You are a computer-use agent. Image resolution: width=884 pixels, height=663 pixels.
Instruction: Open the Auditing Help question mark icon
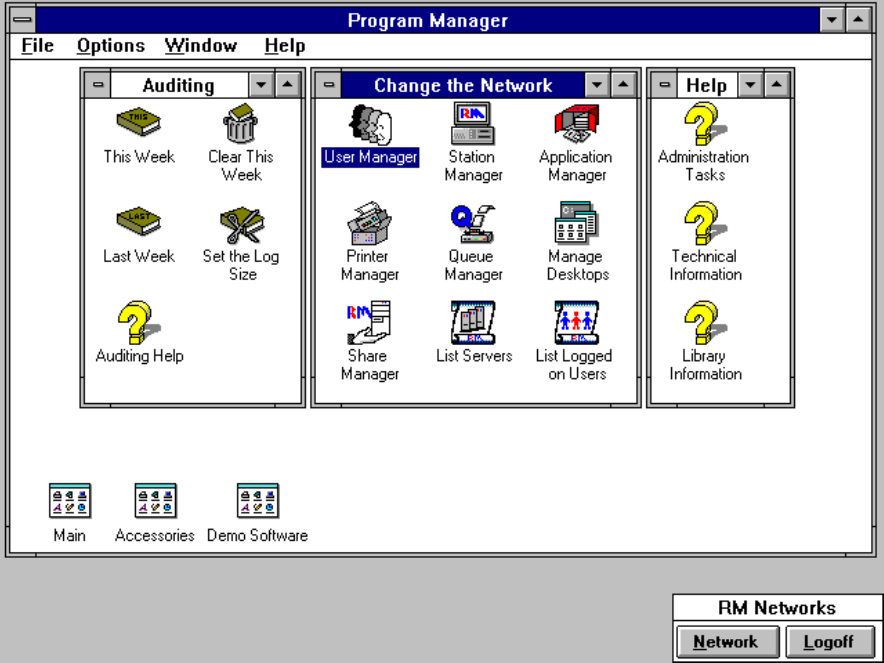coord(139,322)
